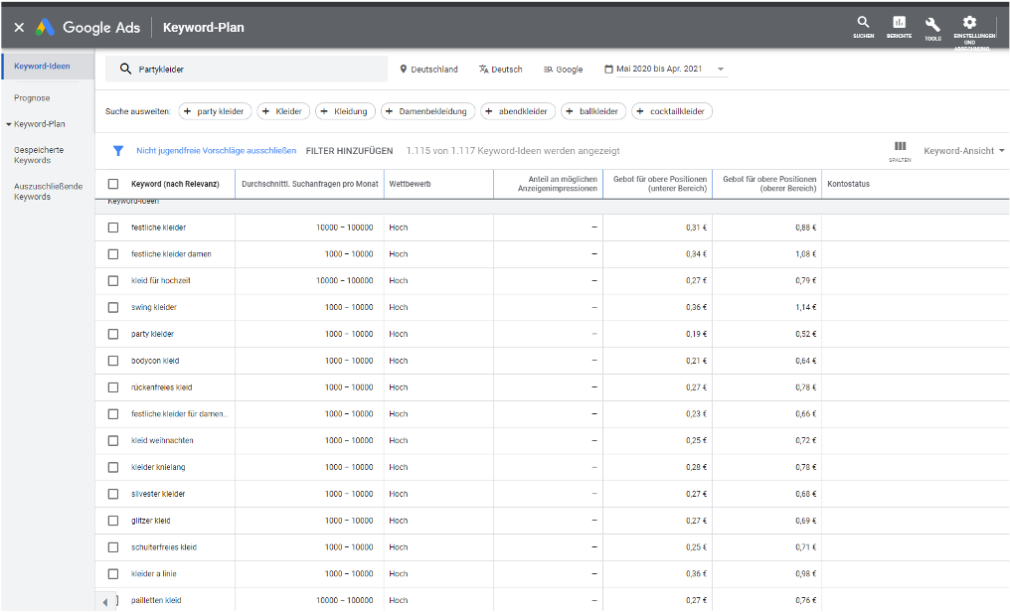Sort by Keyword (nach Relevanz) column
Viewport: 1010px width, 612px height.
(x=175, y=184)
